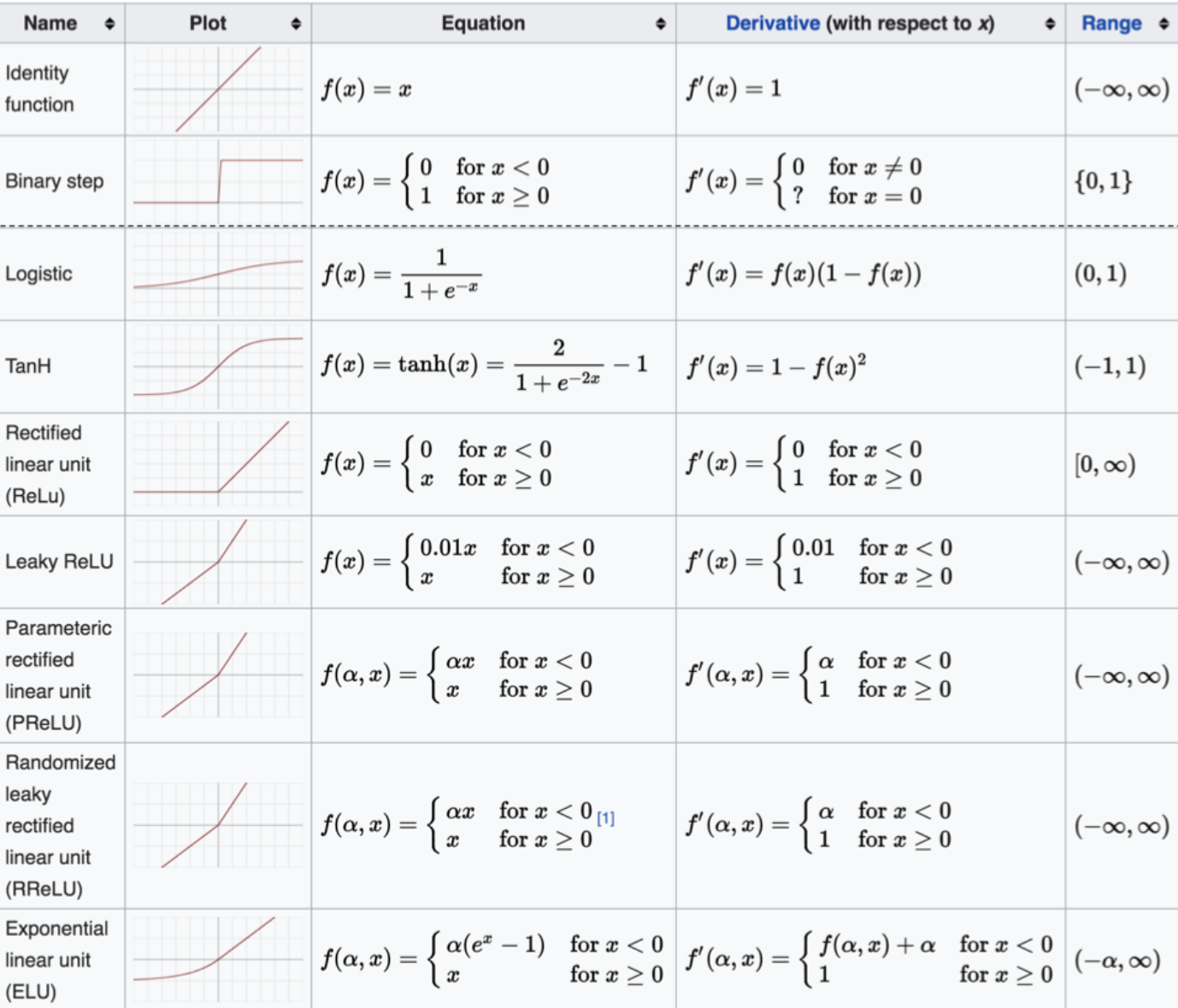Sort table by the Range column arrows

point(1163,24)
